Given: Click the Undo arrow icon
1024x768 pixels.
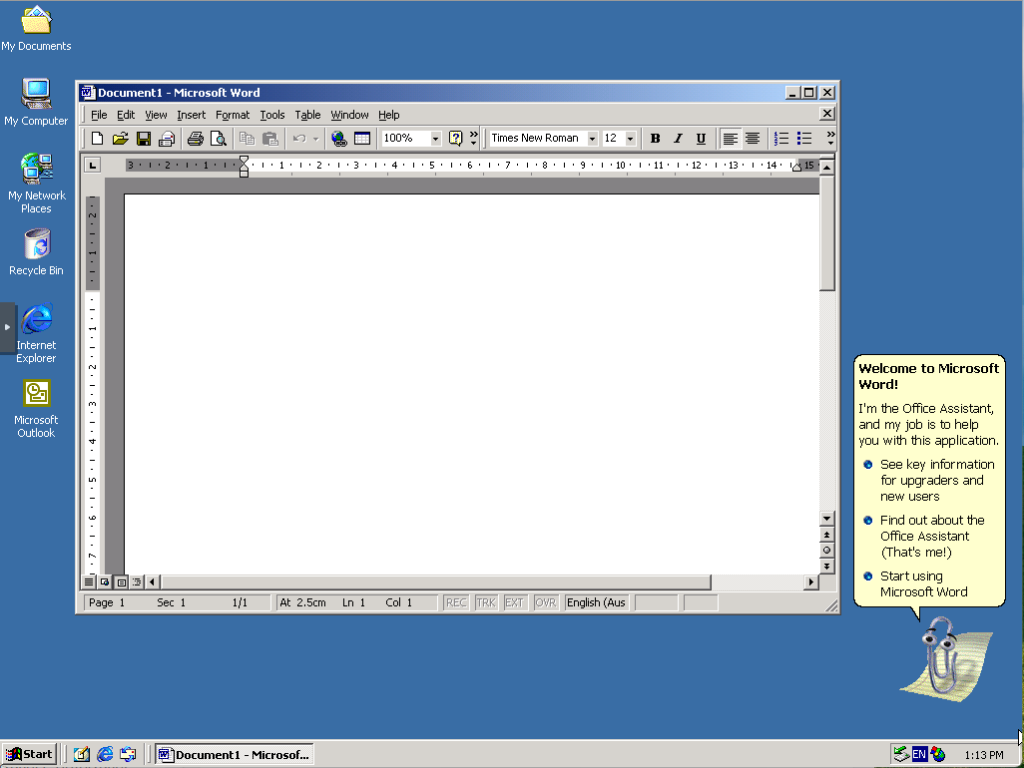Looking at the screenshot, I should pyautogui.click(x=299, y=138).
